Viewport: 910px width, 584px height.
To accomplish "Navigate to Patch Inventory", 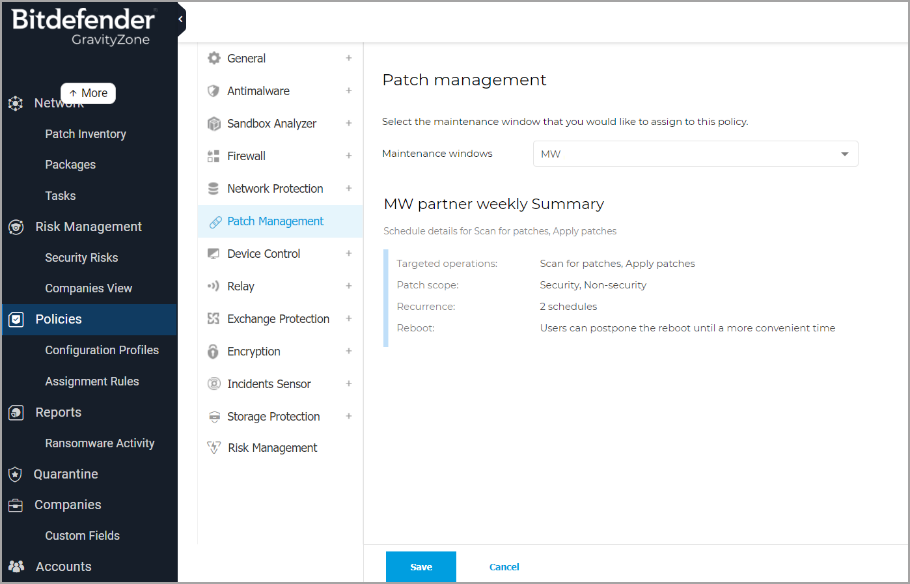I will pyautogui.click(x=85, y=133).
